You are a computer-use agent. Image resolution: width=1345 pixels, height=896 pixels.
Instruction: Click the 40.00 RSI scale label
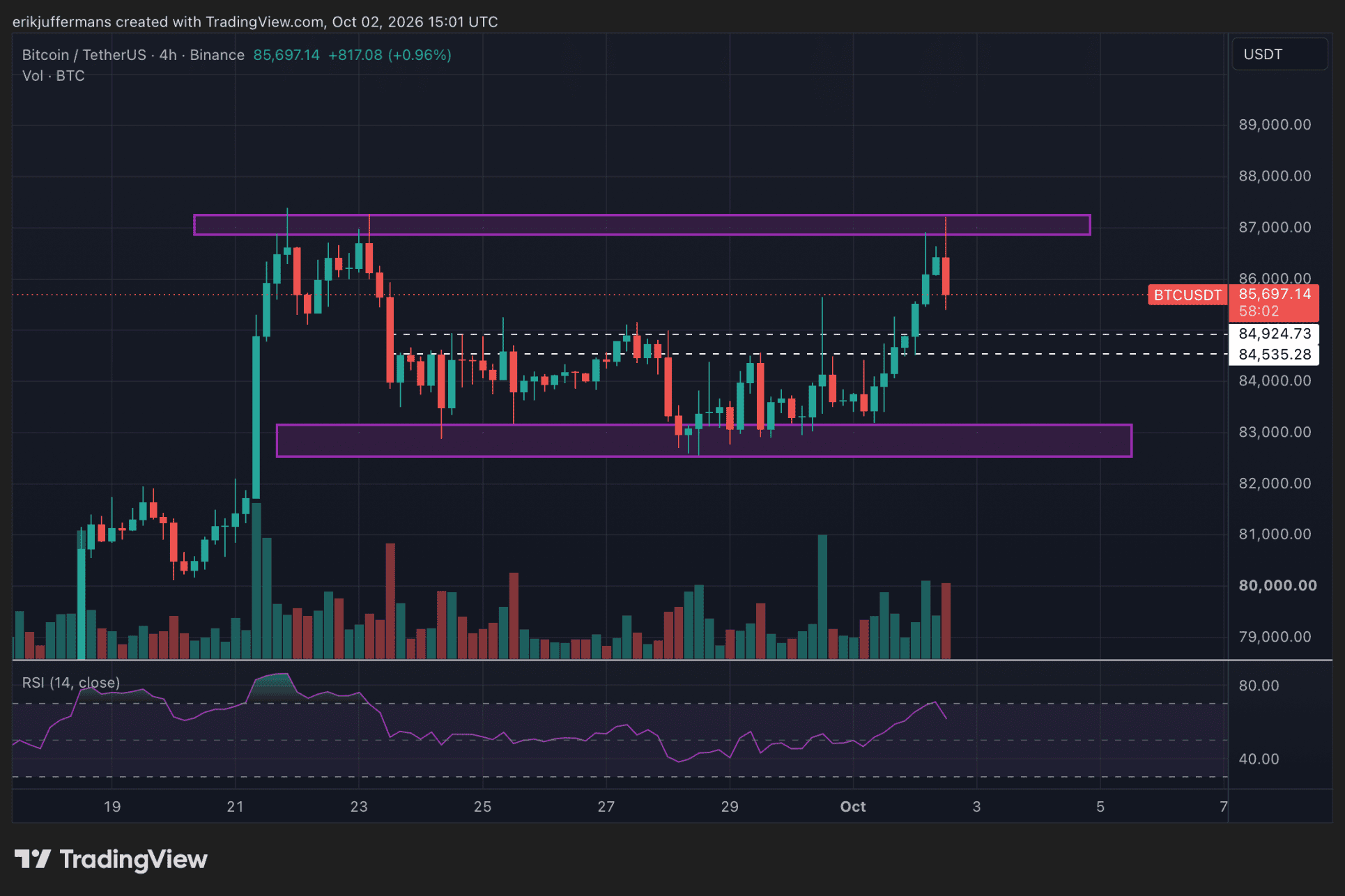(1259, 759)
